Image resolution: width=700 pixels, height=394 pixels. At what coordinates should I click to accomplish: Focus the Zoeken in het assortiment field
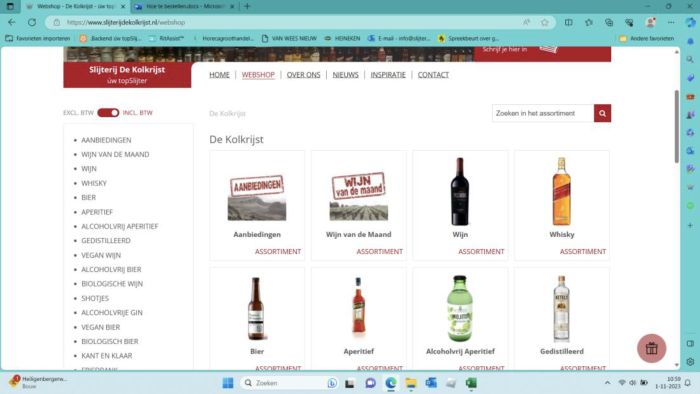[543, 113]
